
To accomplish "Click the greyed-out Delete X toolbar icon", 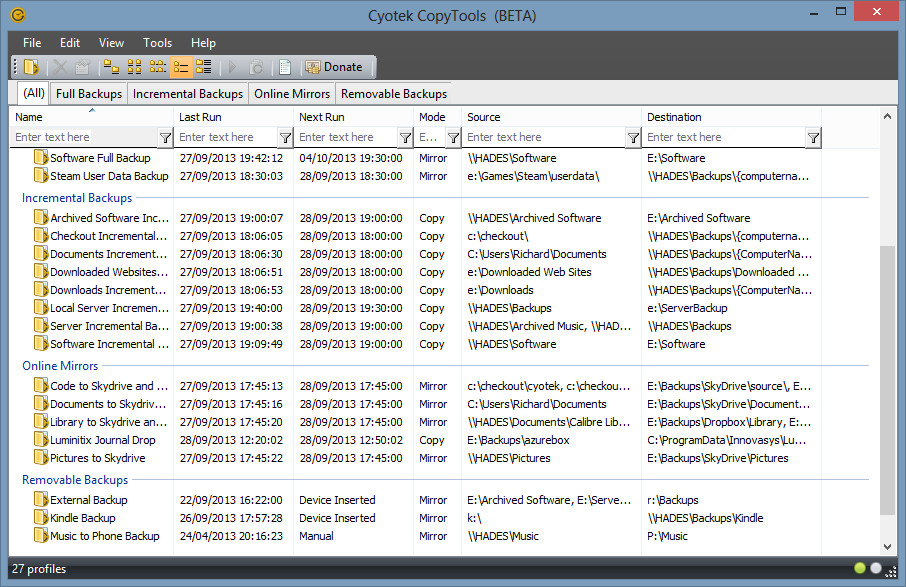I will click(x=60, y=67).
